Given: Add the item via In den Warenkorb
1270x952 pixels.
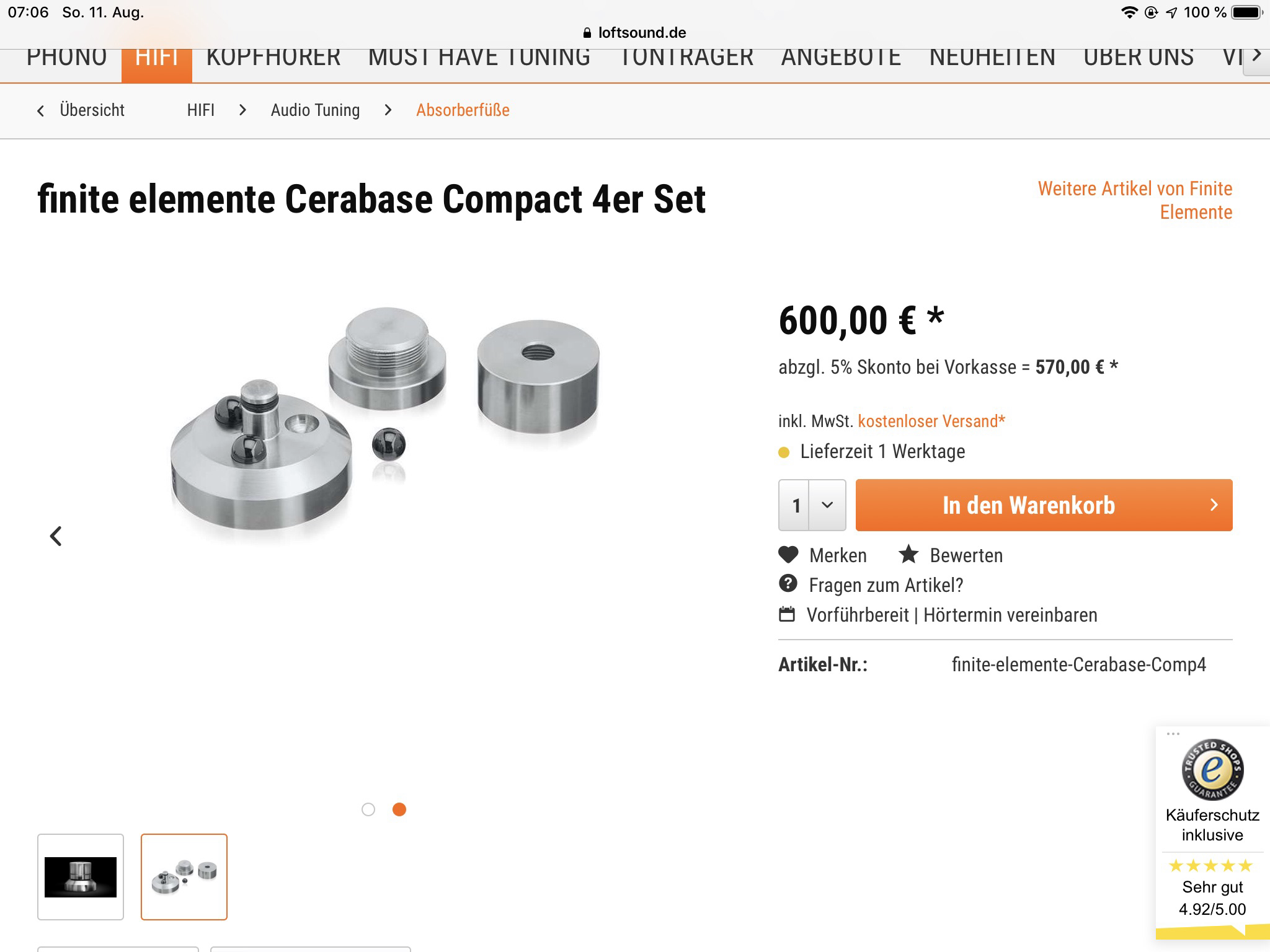Looking at the screenshot, I should tap(1044, 505).
